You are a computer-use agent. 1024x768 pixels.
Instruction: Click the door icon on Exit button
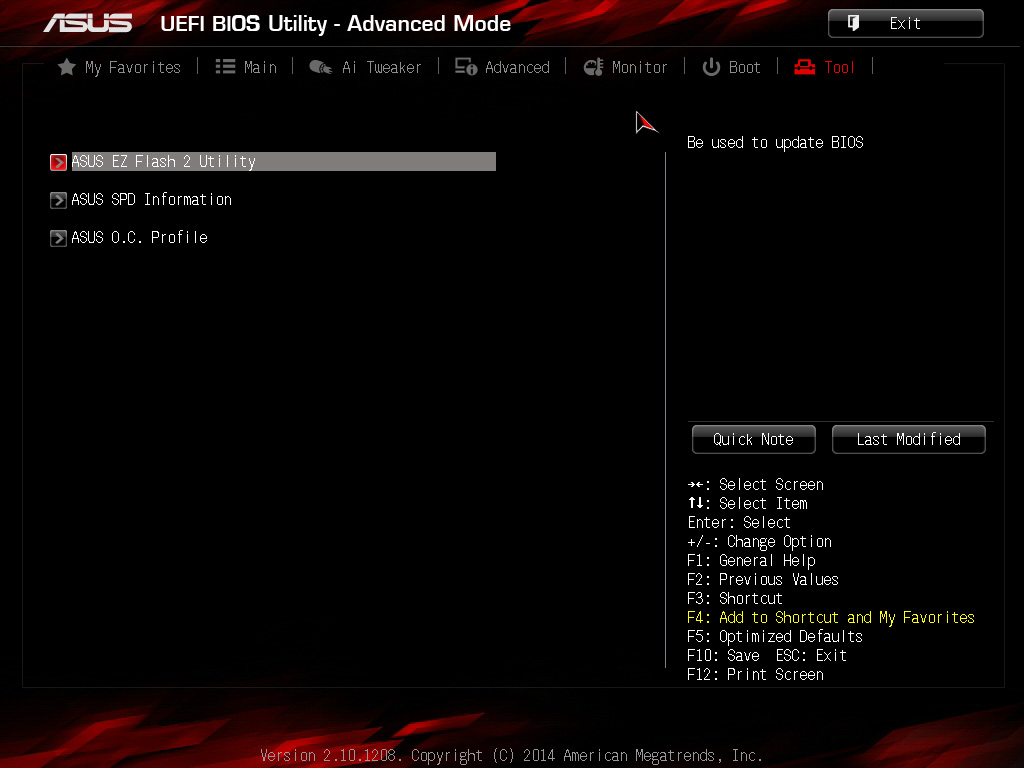[853, 24]
